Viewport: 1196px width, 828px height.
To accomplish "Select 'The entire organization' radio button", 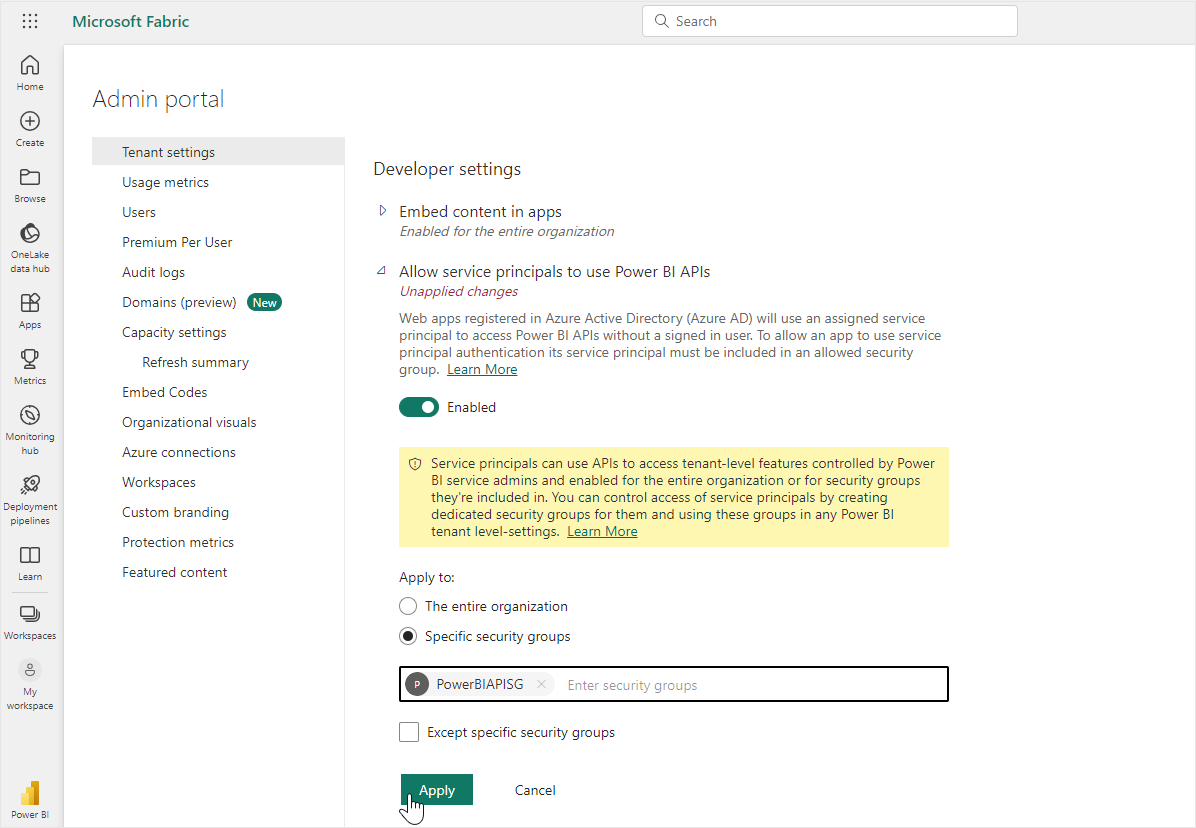I will click(x=408, y=606).
